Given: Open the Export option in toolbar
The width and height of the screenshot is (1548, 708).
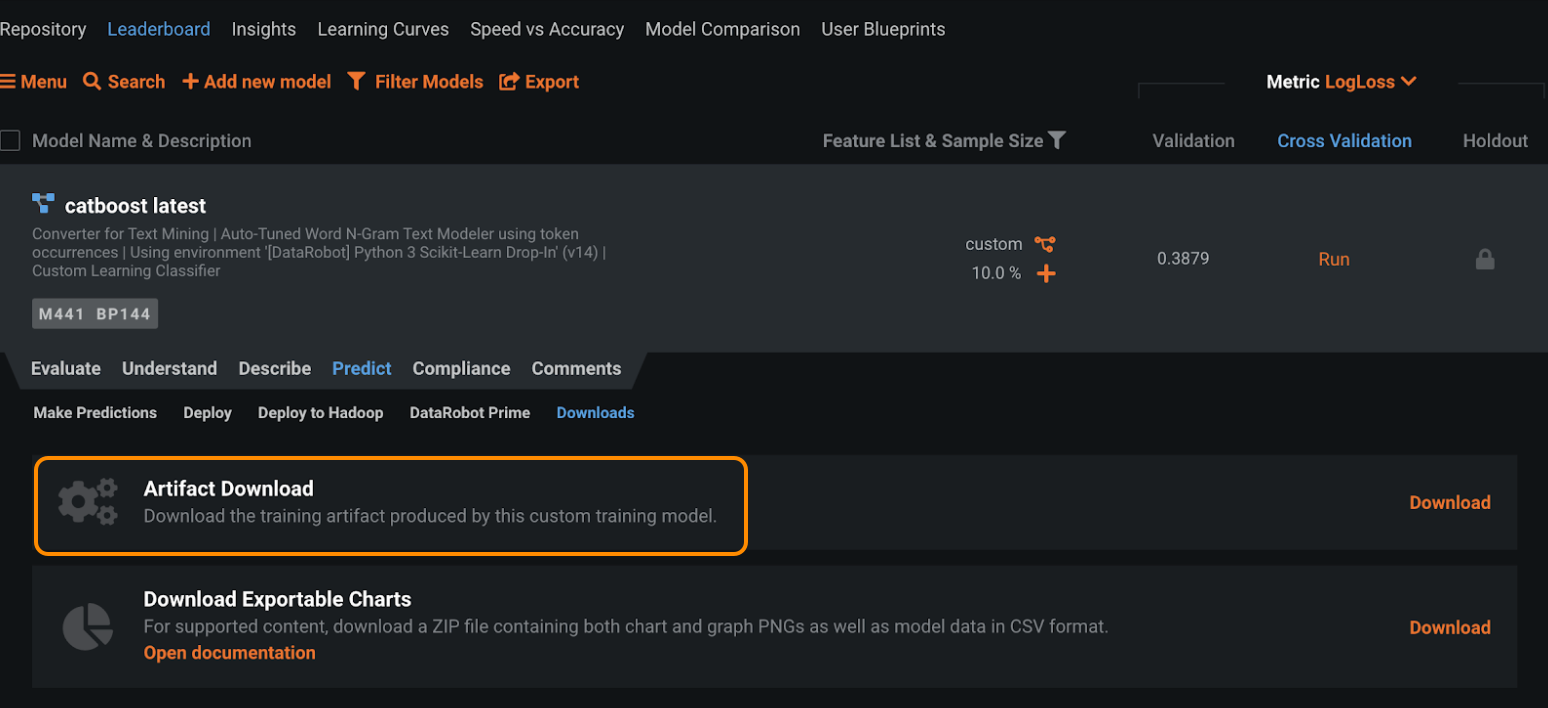Looking at the screenshot, I should 540,82.
